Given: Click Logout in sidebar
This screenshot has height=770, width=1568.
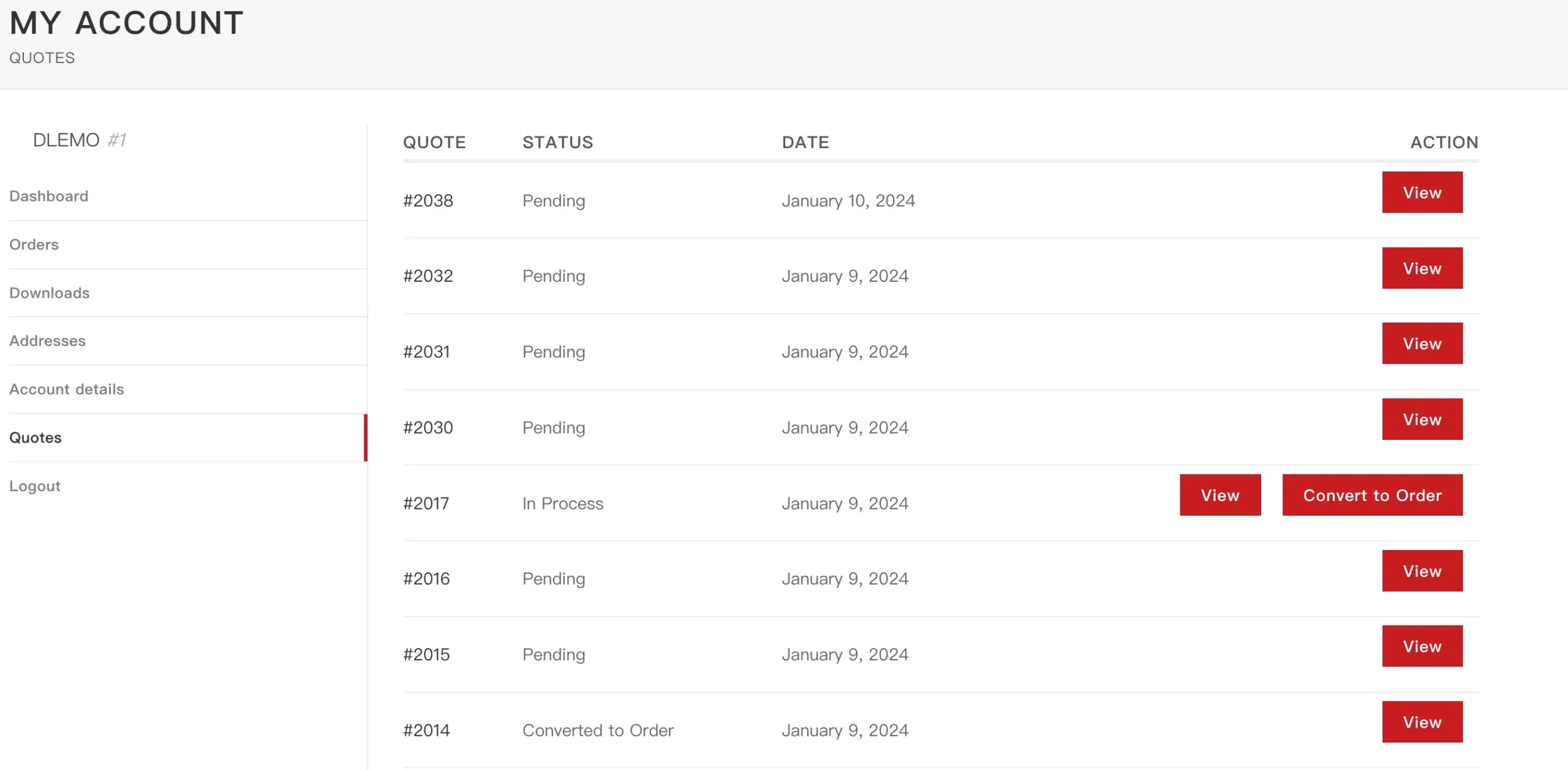Looking at the screenshot, I should pyautogui.click(x=35, y=486).
